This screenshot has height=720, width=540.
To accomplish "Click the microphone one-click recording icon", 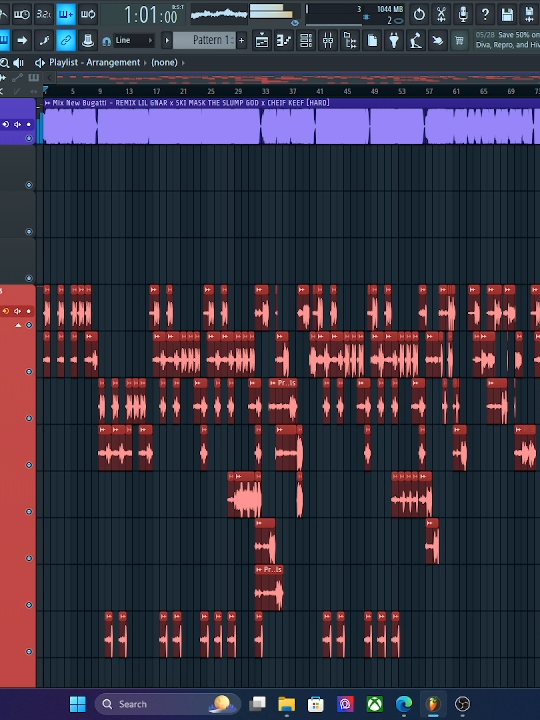I will (463, 14).
